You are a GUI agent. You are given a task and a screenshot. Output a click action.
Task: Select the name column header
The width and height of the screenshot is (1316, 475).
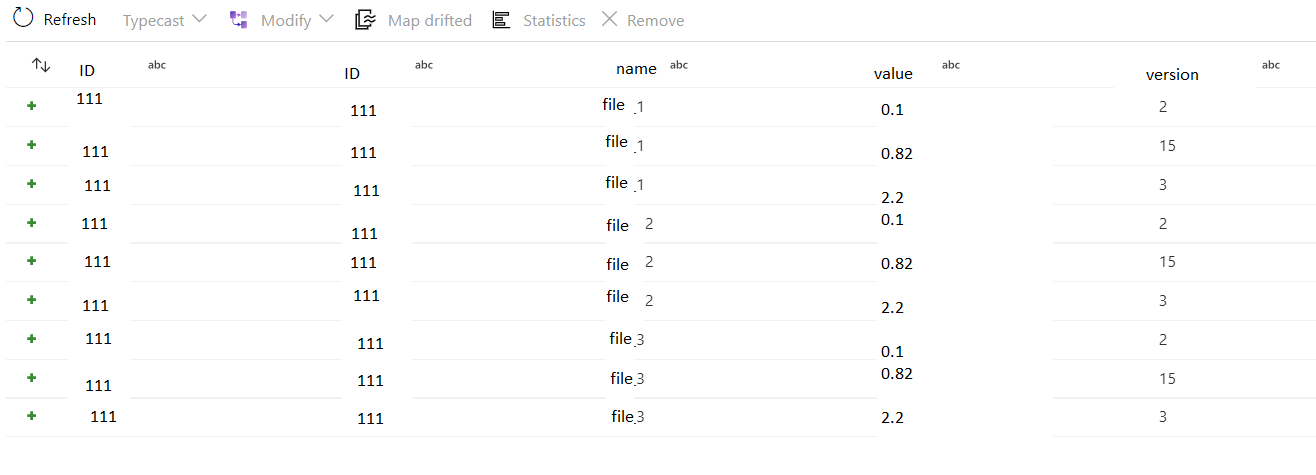click(636, 68)
